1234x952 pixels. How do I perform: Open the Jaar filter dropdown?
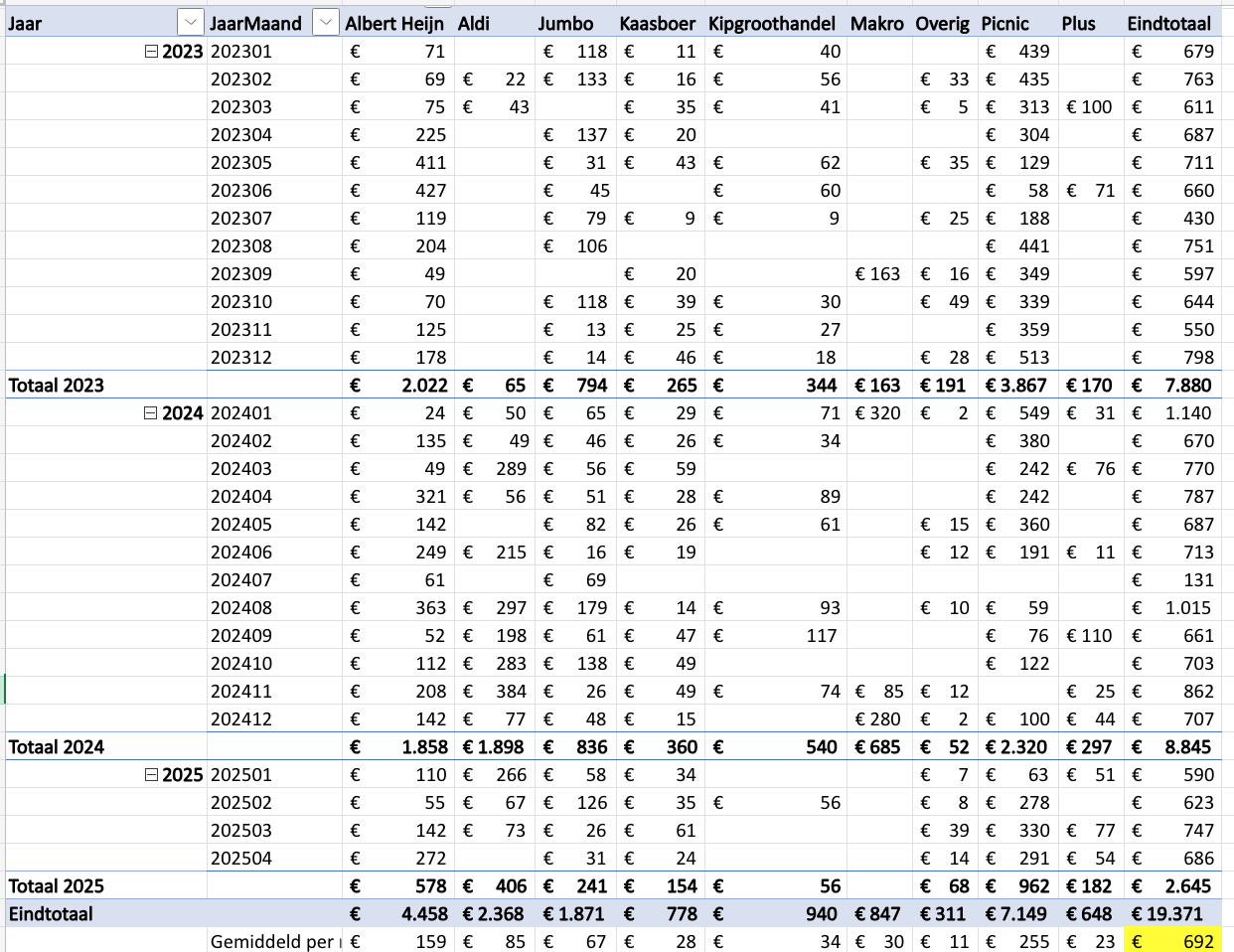point(190,23)
